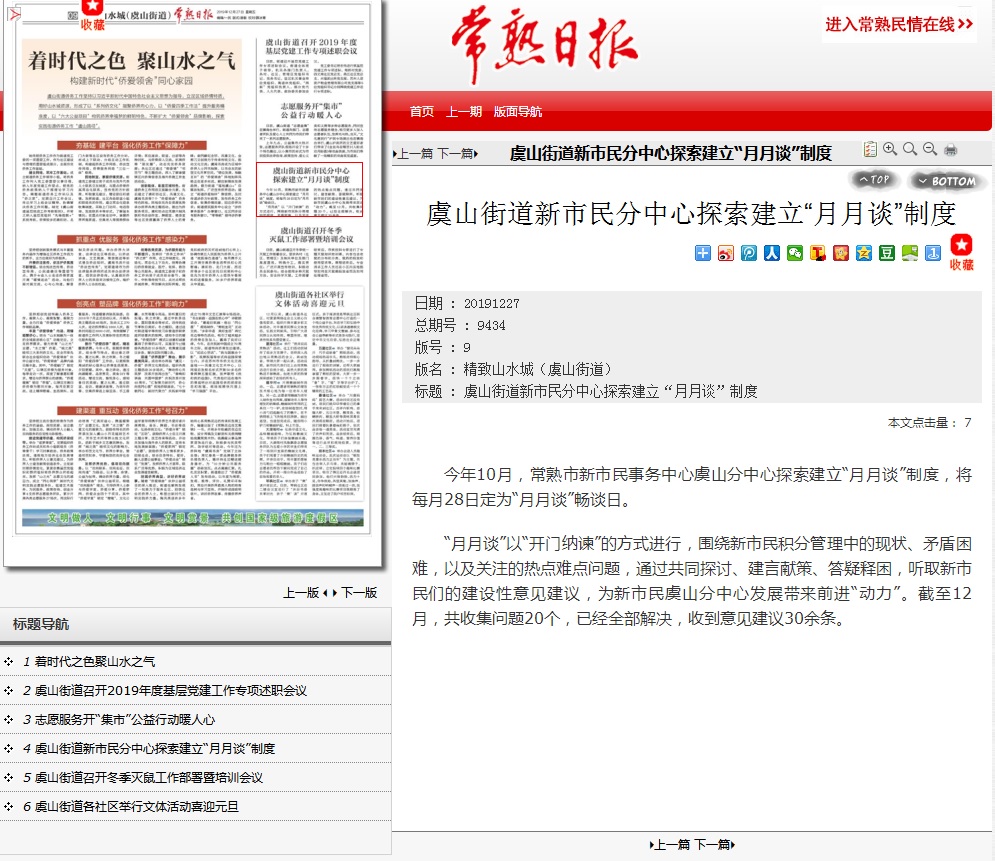Screen dimensions: 995x861
Task: Share via the orange T icon
Action: 817,253
